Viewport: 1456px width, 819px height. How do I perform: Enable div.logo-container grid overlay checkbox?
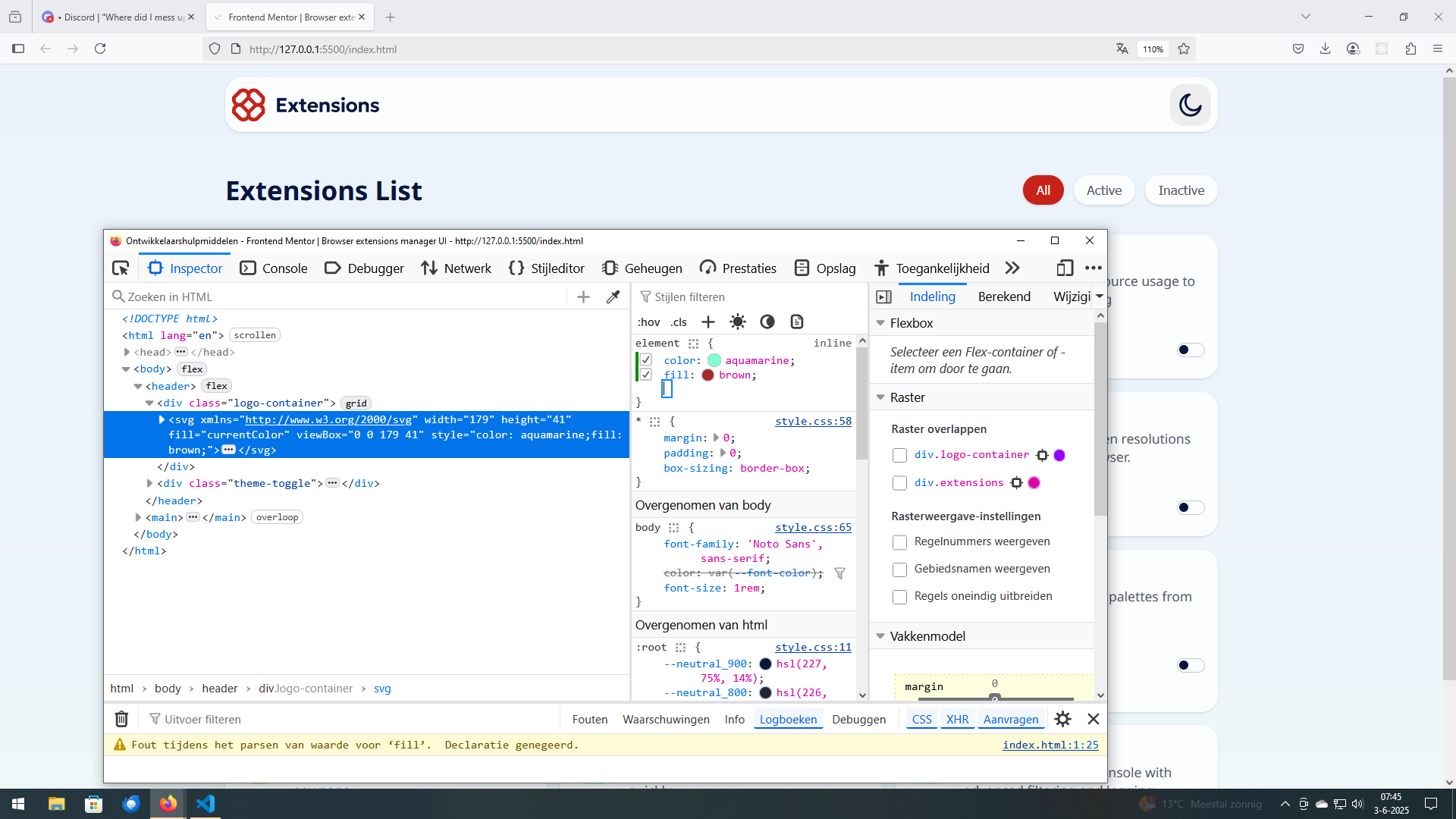(x=899, y=455)
